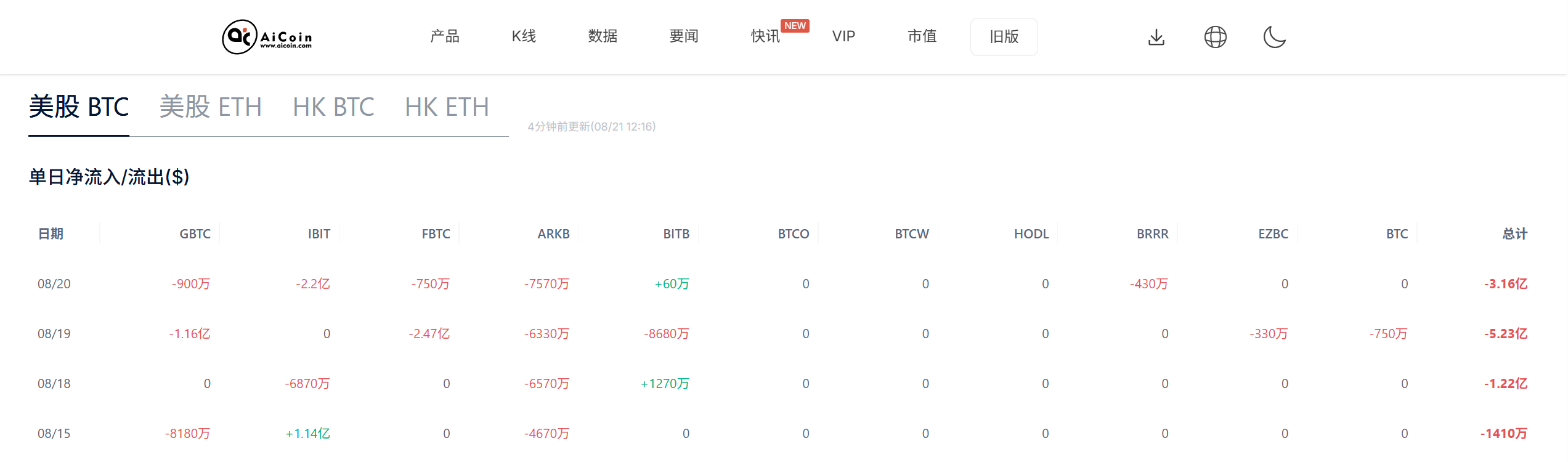1568x462 pixels.
Task: Click the 08/20 date row
Action: tap(54, 284)
